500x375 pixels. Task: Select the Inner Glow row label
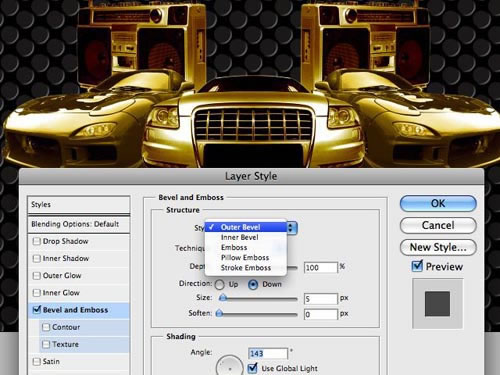point(61,293)
